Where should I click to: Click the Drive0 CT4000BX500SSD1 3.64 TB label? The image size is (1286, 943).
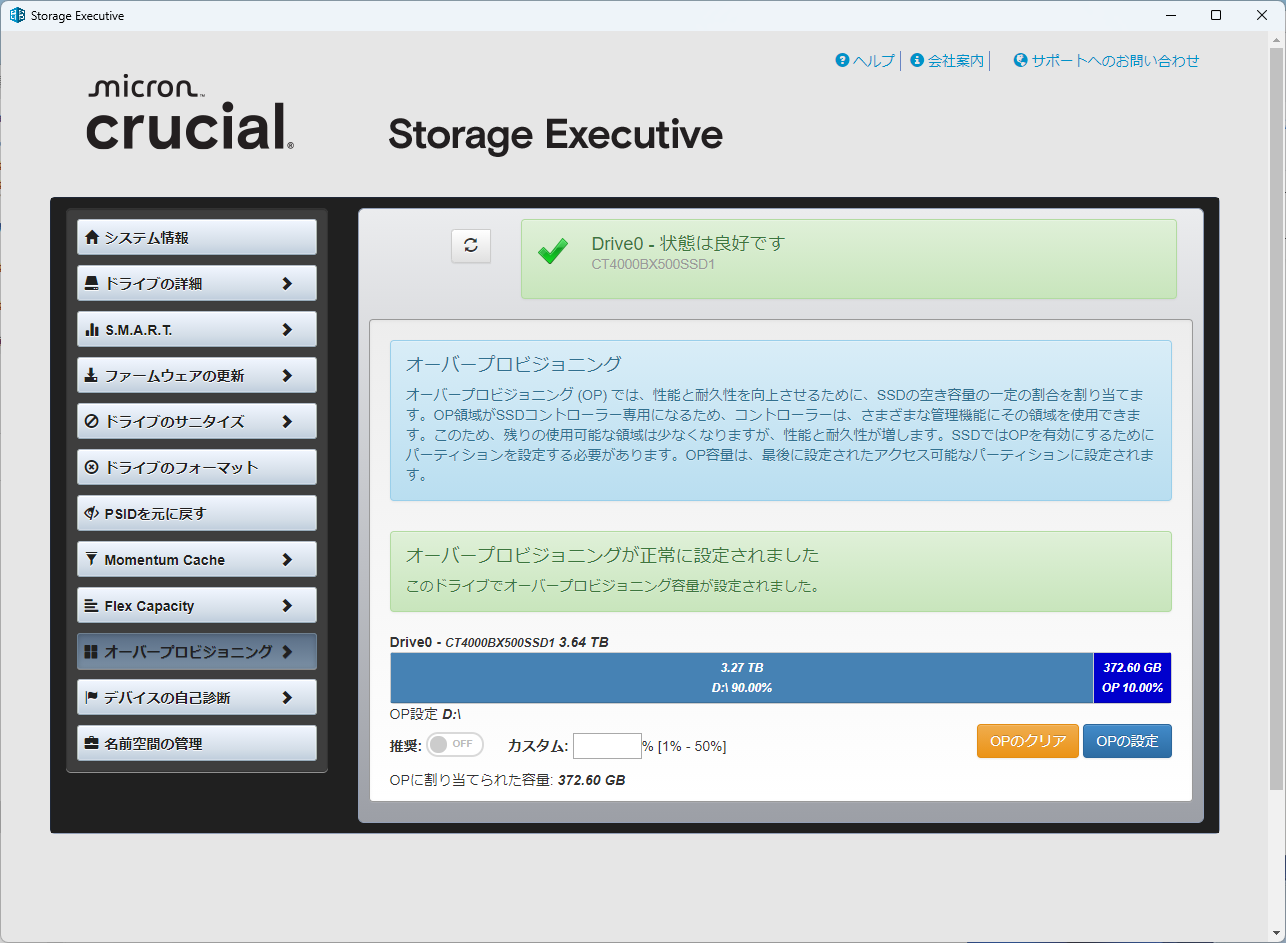coord(499,642)
